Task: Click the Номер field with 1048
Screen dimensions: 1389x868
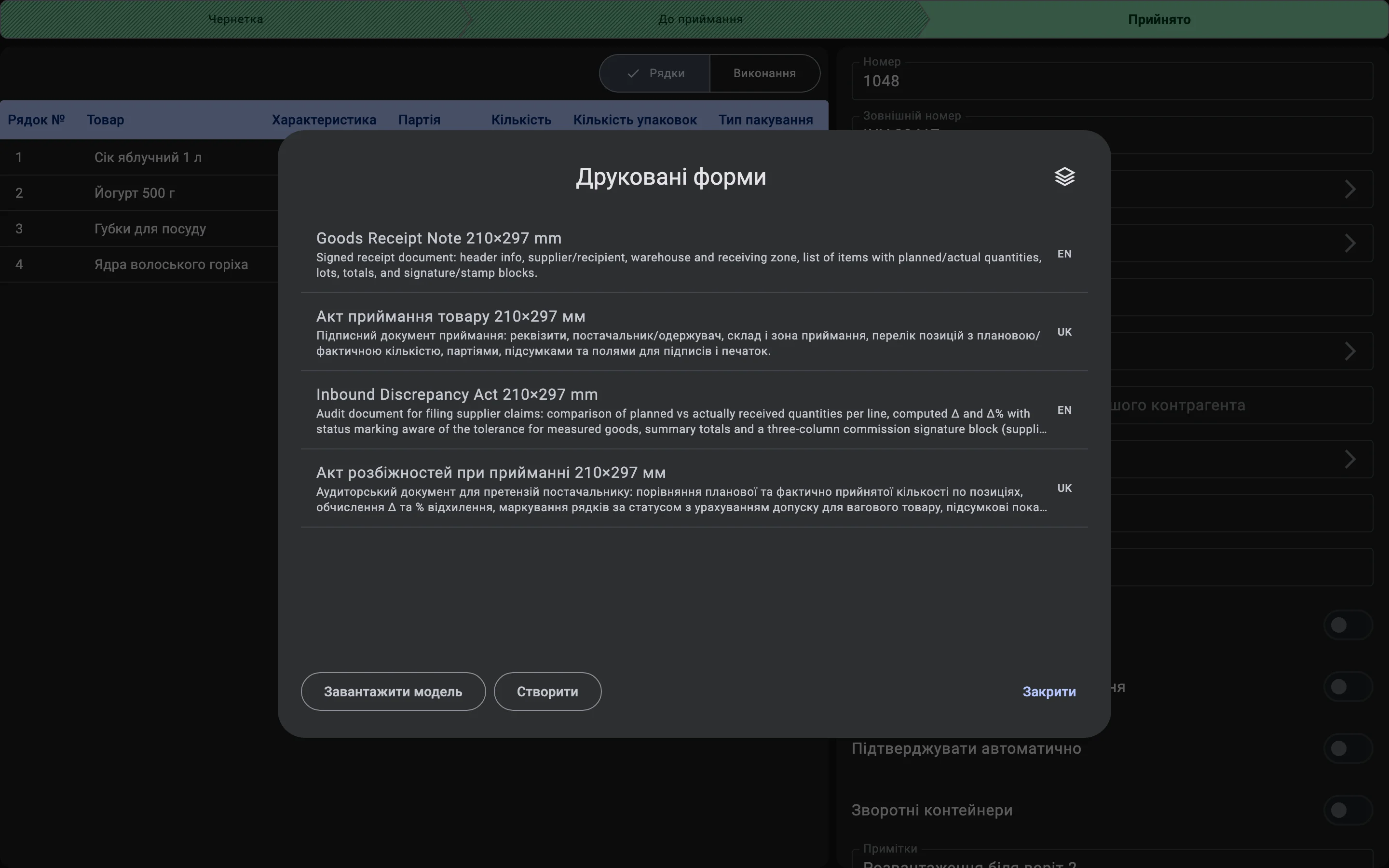Action: (x=1112, y=81)
